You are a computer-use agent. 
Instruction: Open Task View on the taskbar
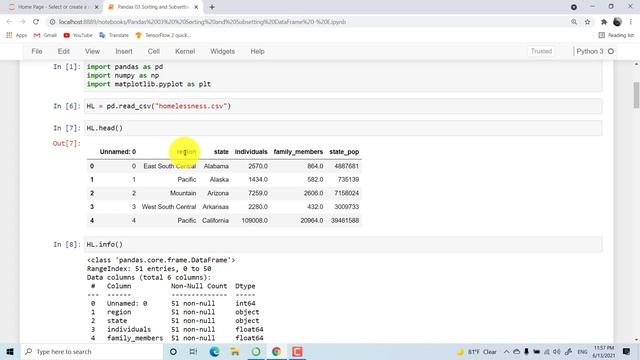tap(193, 351)
